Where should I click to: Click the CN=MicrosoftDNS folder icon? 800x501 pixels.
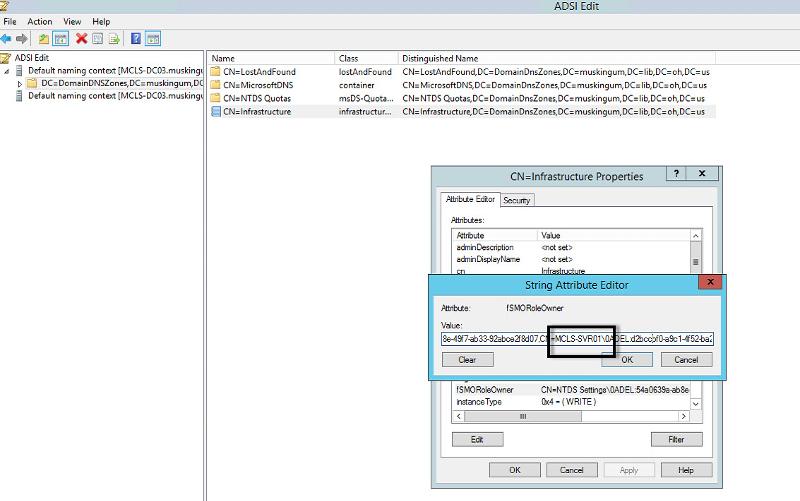pos(215,85)
